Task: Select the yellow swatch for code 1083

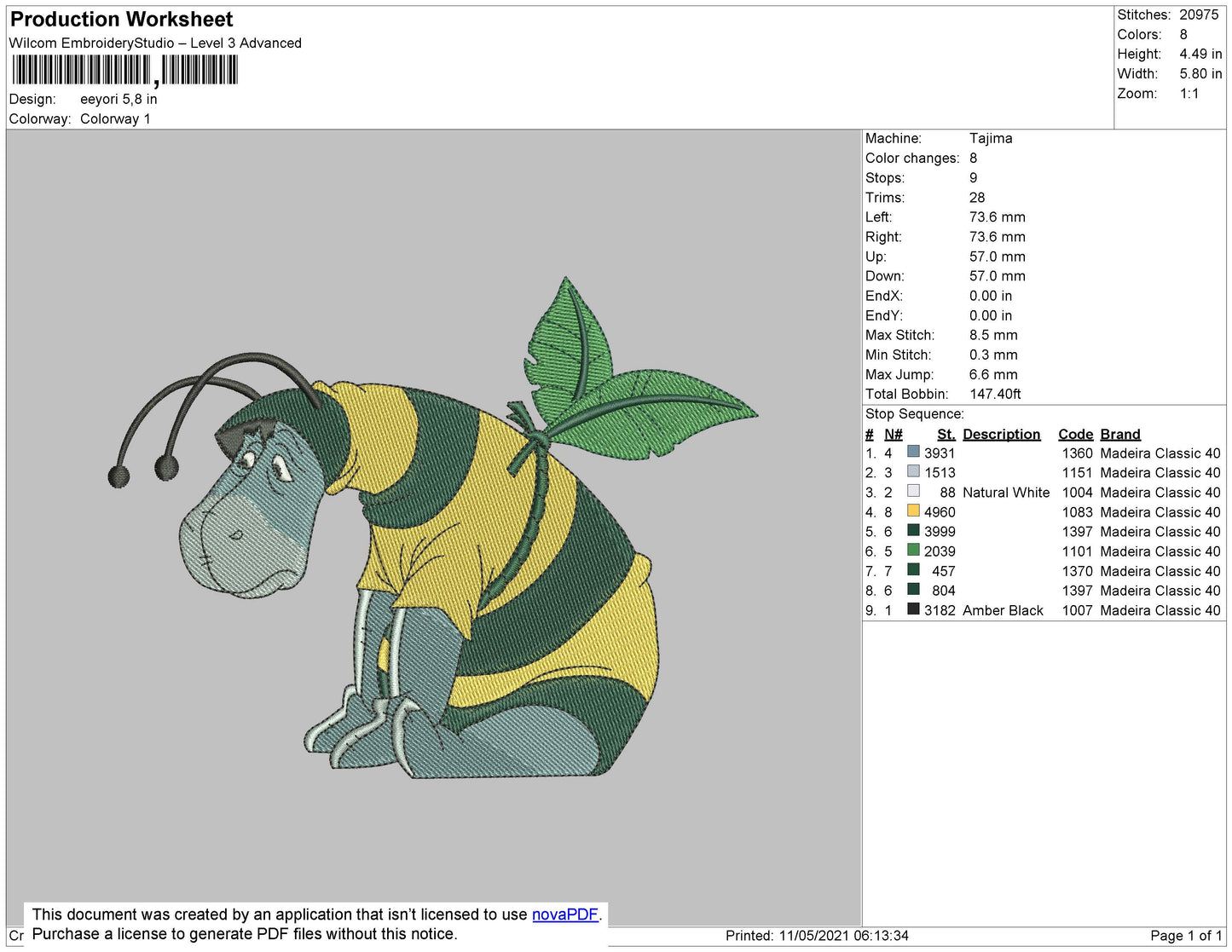Action: pyautogui.click(x=913, y=511)
